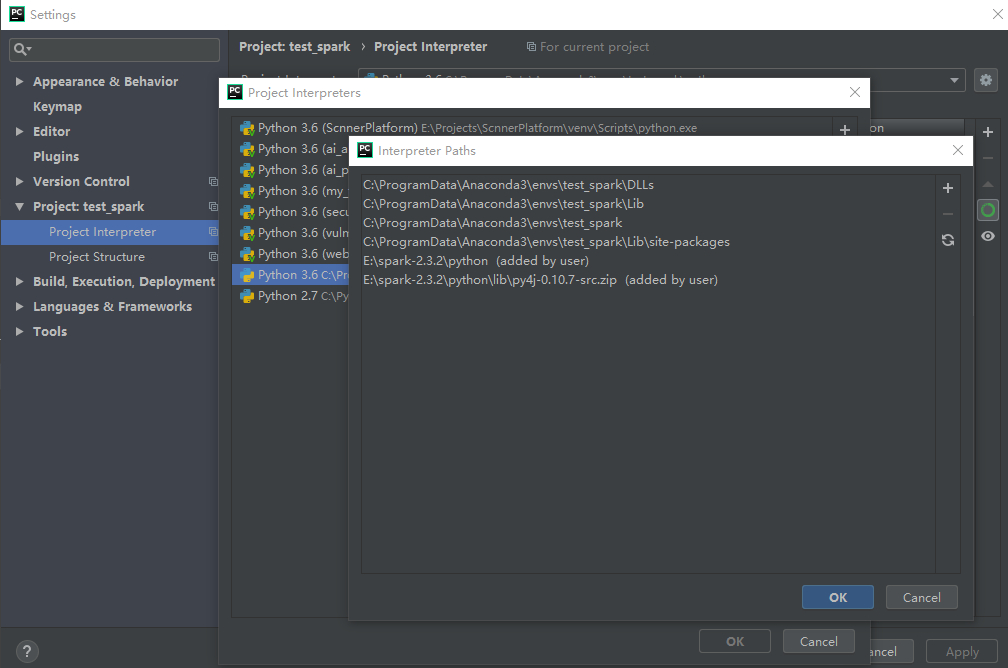Screen dimensions: 1008x668
Task: Click the install package plus icon in Settings
Action: pyautogui.click(x=988, y=132)
